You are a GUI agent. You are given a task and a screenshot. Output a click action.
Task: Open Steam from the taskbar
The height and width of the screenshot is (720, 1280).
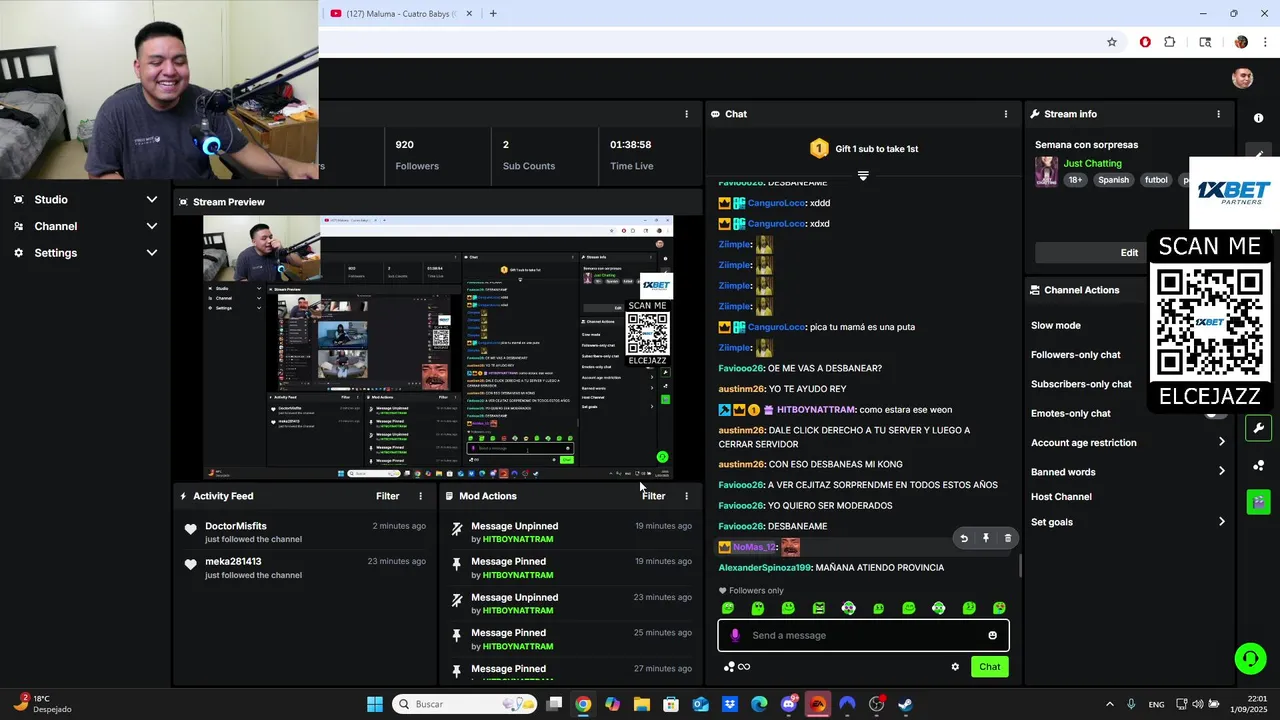pos(905,704)
